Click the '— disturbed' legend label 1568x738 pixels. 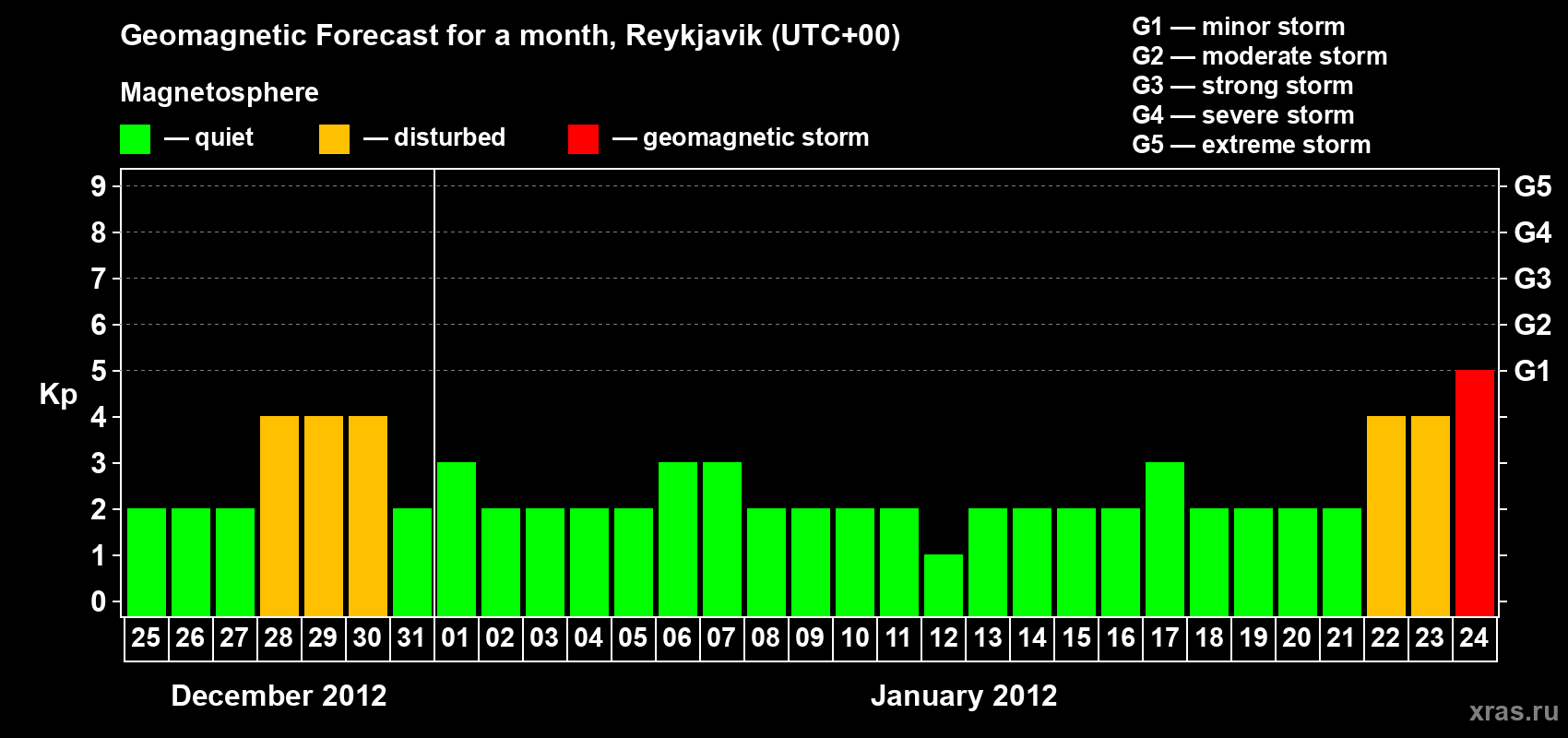pos(434,137)
